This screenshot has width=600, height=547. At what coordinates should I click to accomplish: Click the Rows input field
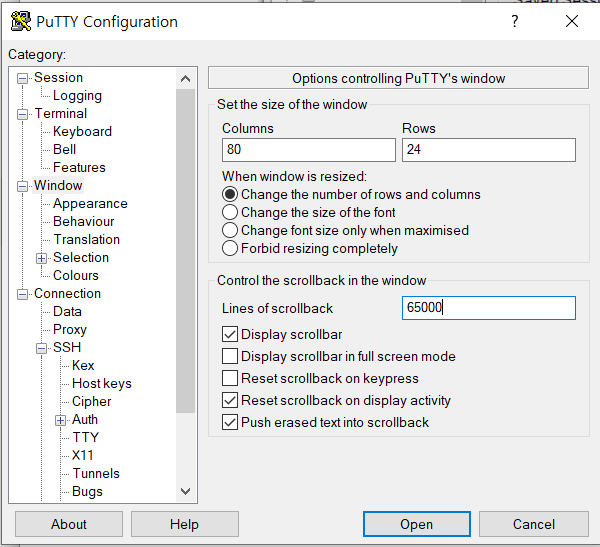pyautogui.click(x=489, y=150)
